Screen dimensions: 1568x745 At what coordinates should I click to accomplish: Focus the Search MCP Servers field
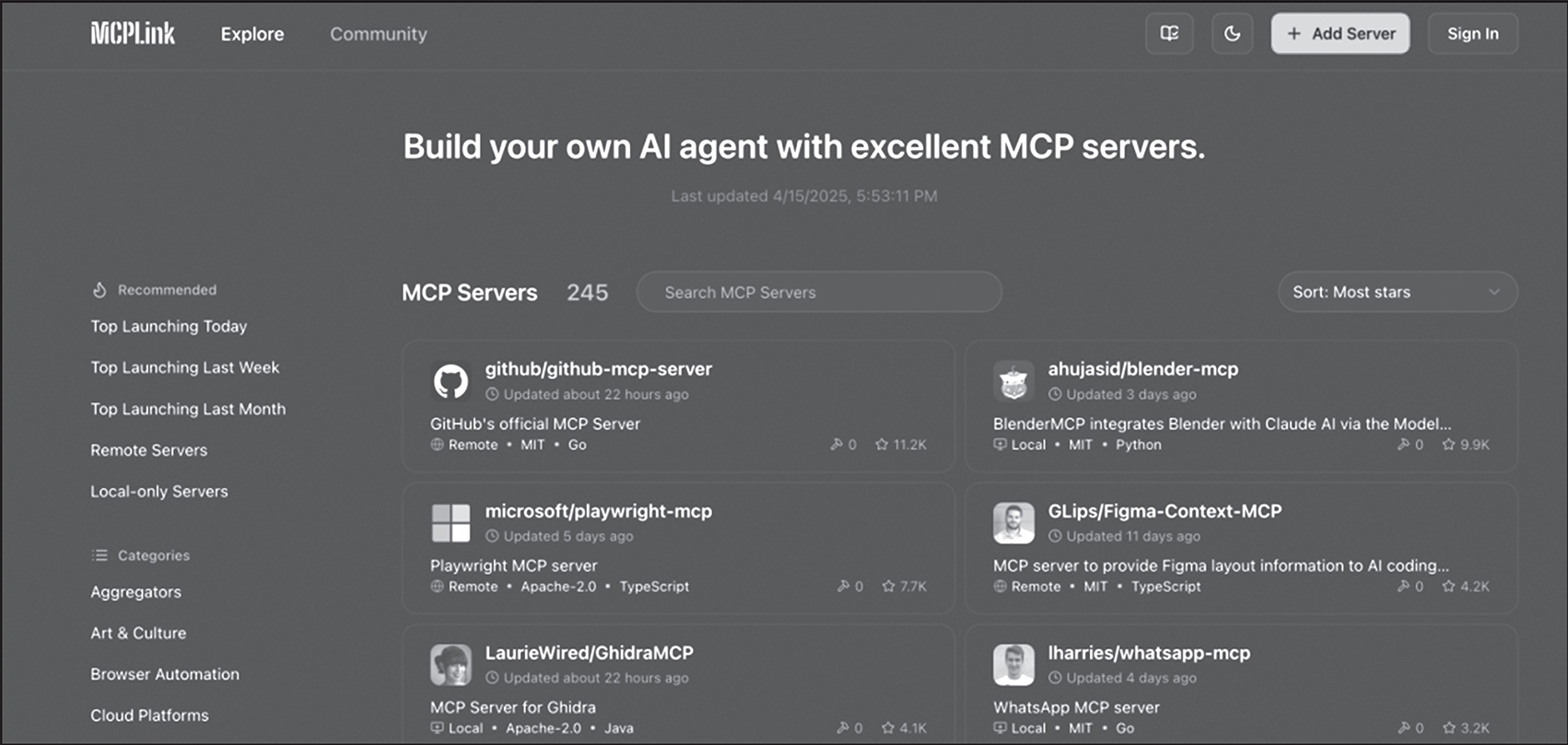(x=818, y=292)
